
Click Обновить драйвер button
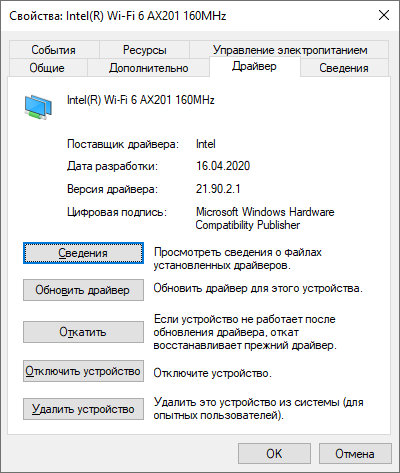pos(83,290)
